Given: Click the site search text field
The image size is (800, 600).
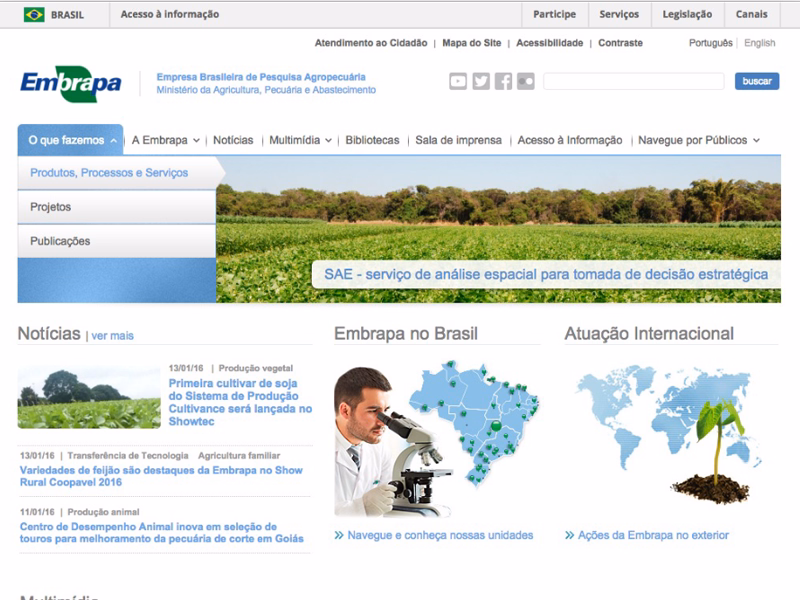Looking at the screenshot, I should coord(634,81).
